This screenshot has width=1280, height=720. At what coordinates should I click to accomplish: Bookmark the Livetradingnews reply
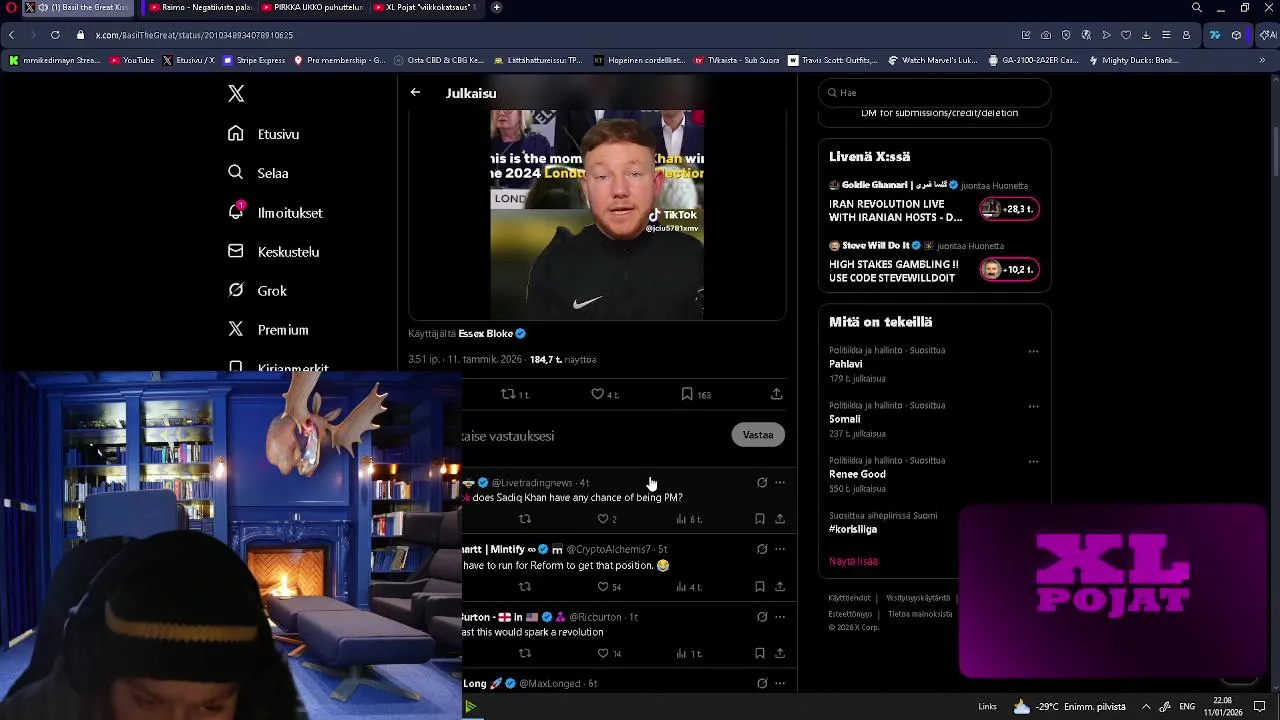click(x=760, y=519)
